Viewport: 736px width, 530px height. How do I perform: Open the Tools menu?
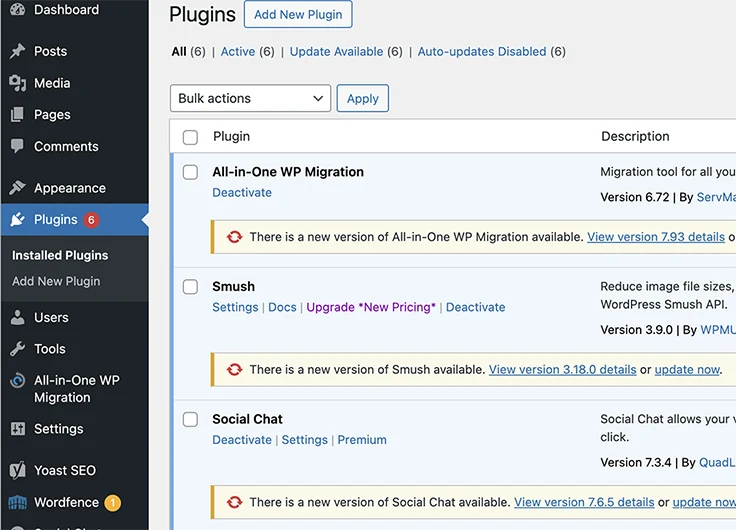(50, 349)
